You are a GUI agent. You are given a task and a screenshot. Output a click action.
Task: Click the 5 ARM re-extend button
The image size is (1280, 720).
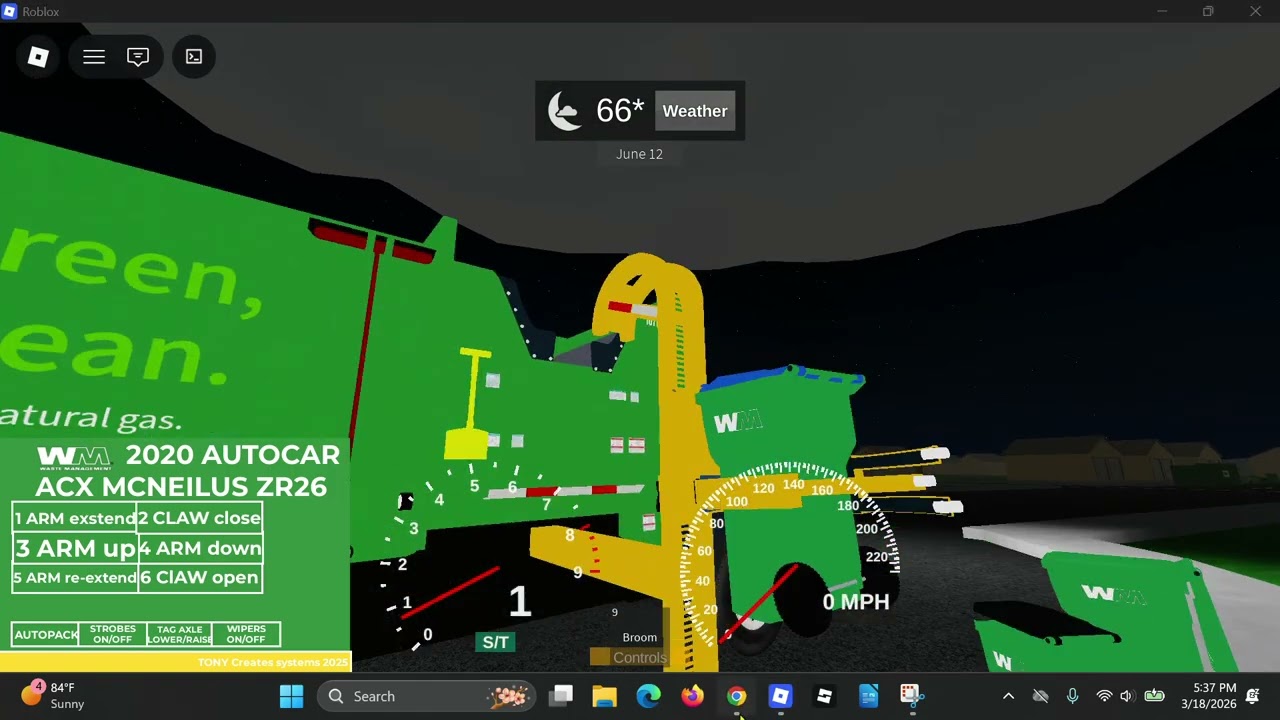pos(75,578)
